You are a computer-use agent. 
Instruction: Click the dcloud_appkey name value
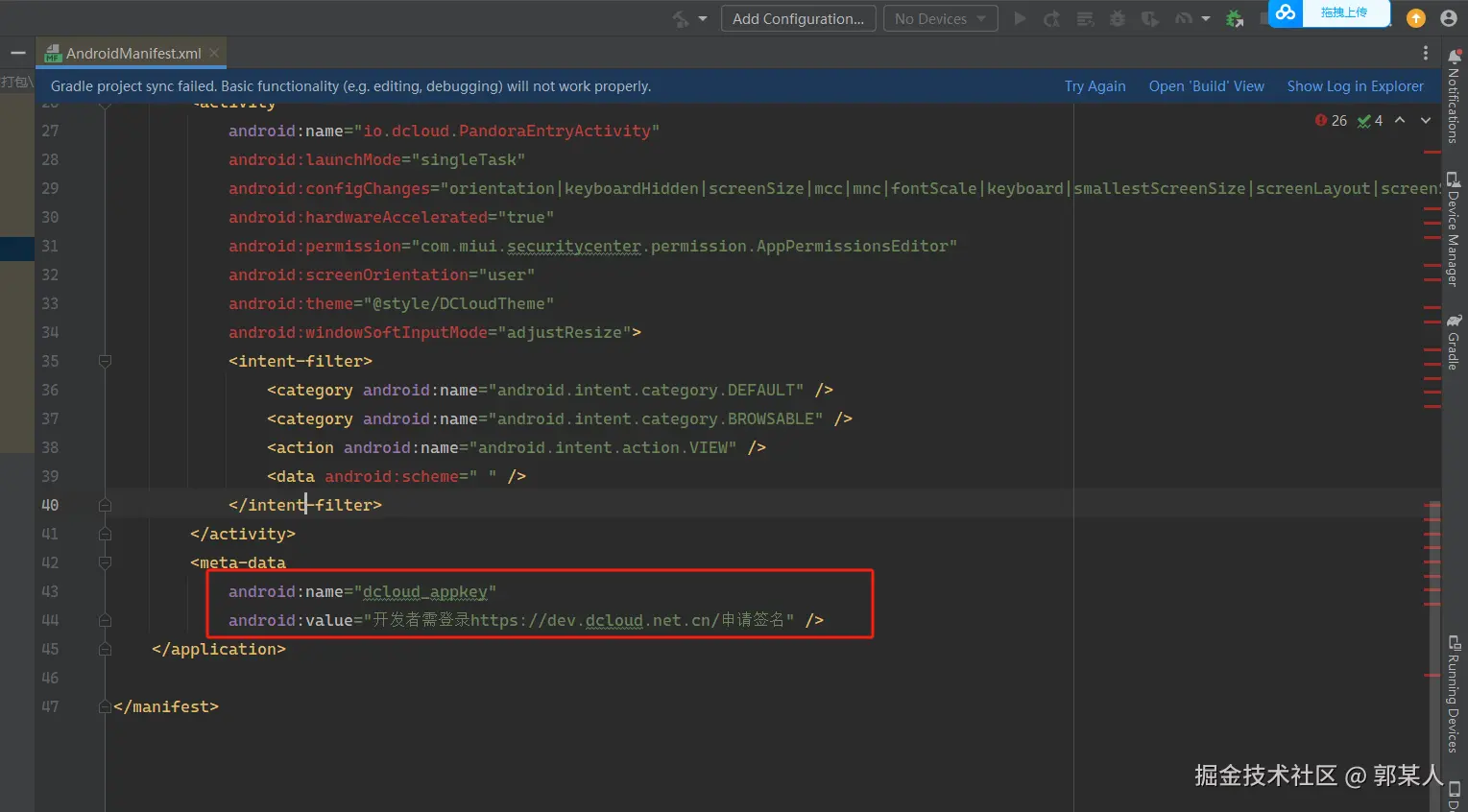tap(425, 591)
